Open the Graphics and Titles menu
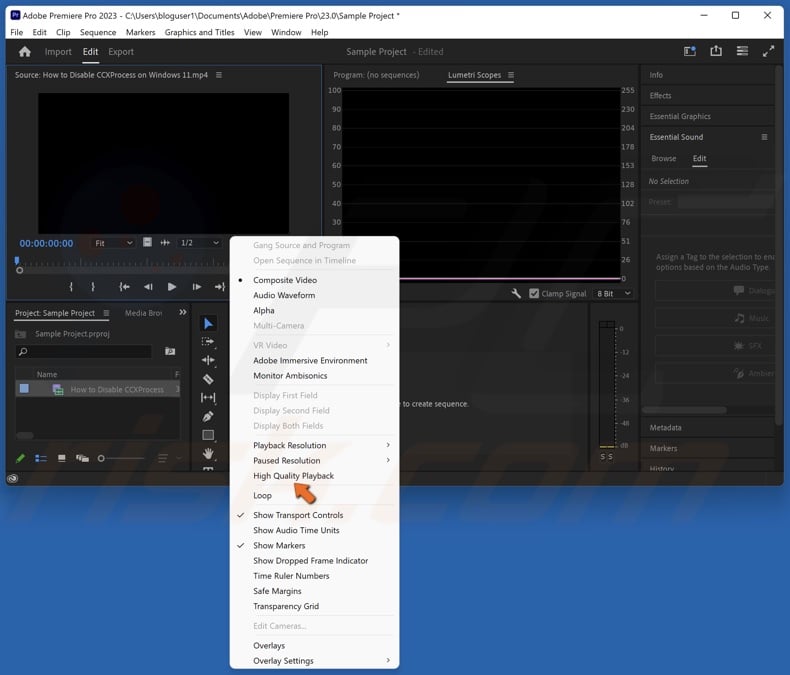 [200, 32]
